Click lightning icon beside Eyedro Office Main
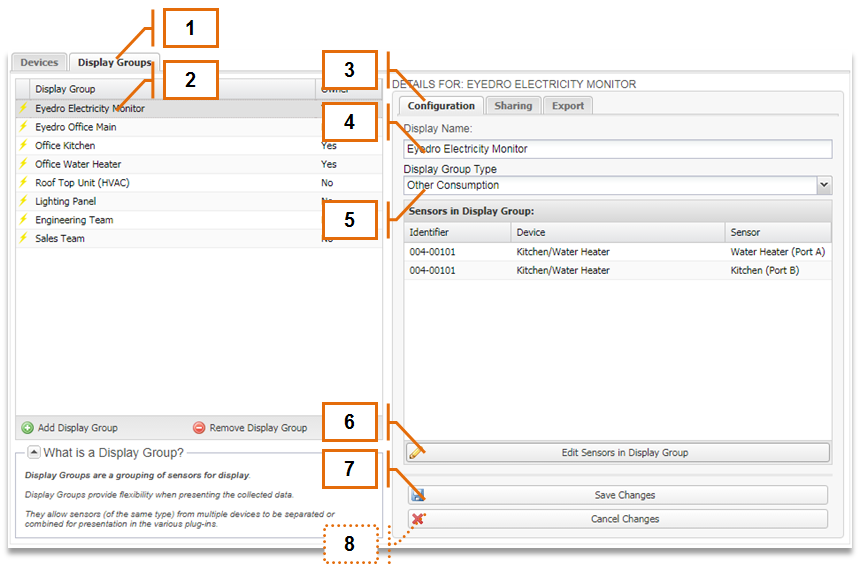This screenshot has width=863, height=565. [x=23, y=127]
